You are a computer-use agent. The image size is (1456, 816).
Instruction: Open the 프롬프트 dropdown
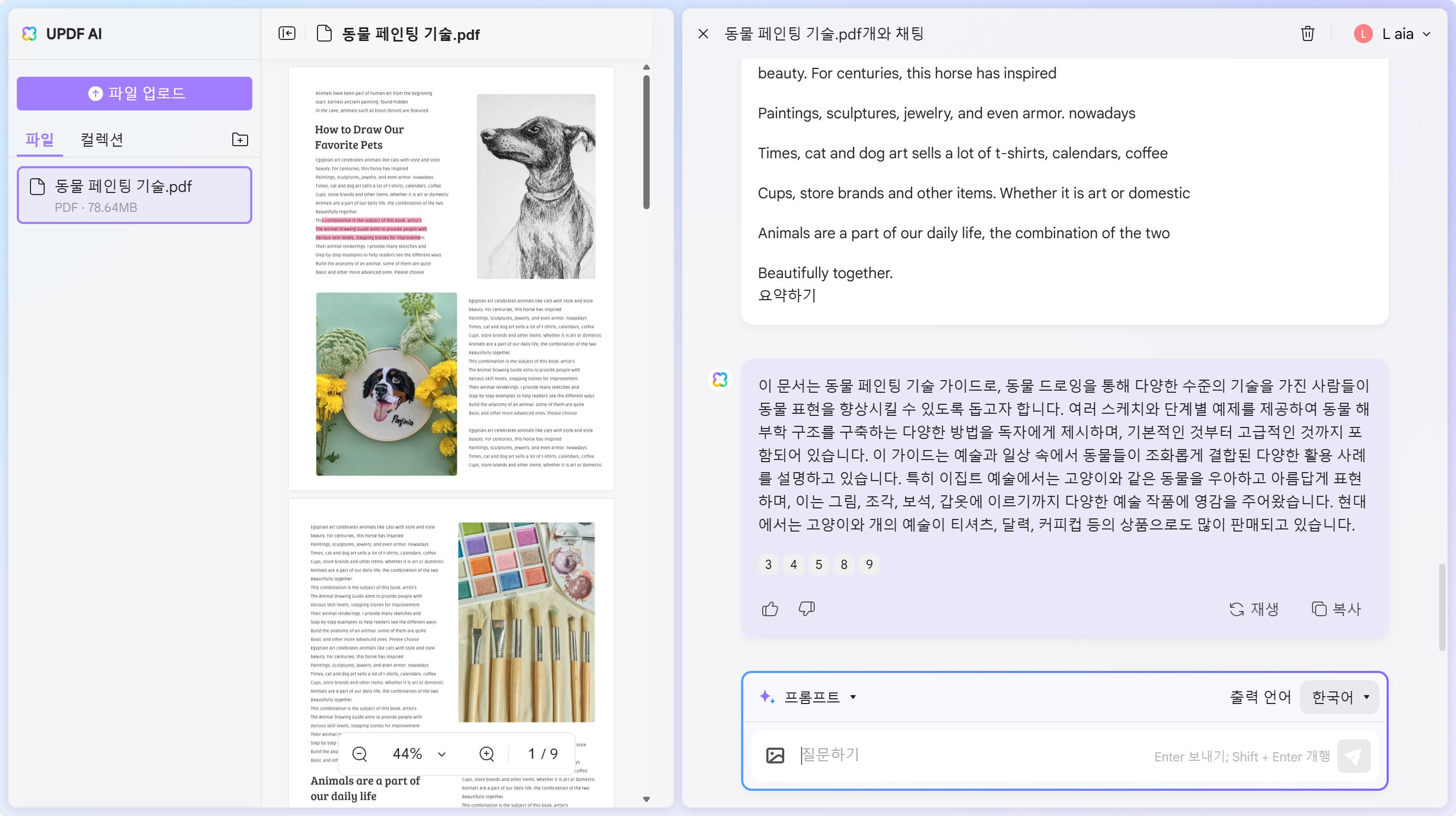click(819, 697)
